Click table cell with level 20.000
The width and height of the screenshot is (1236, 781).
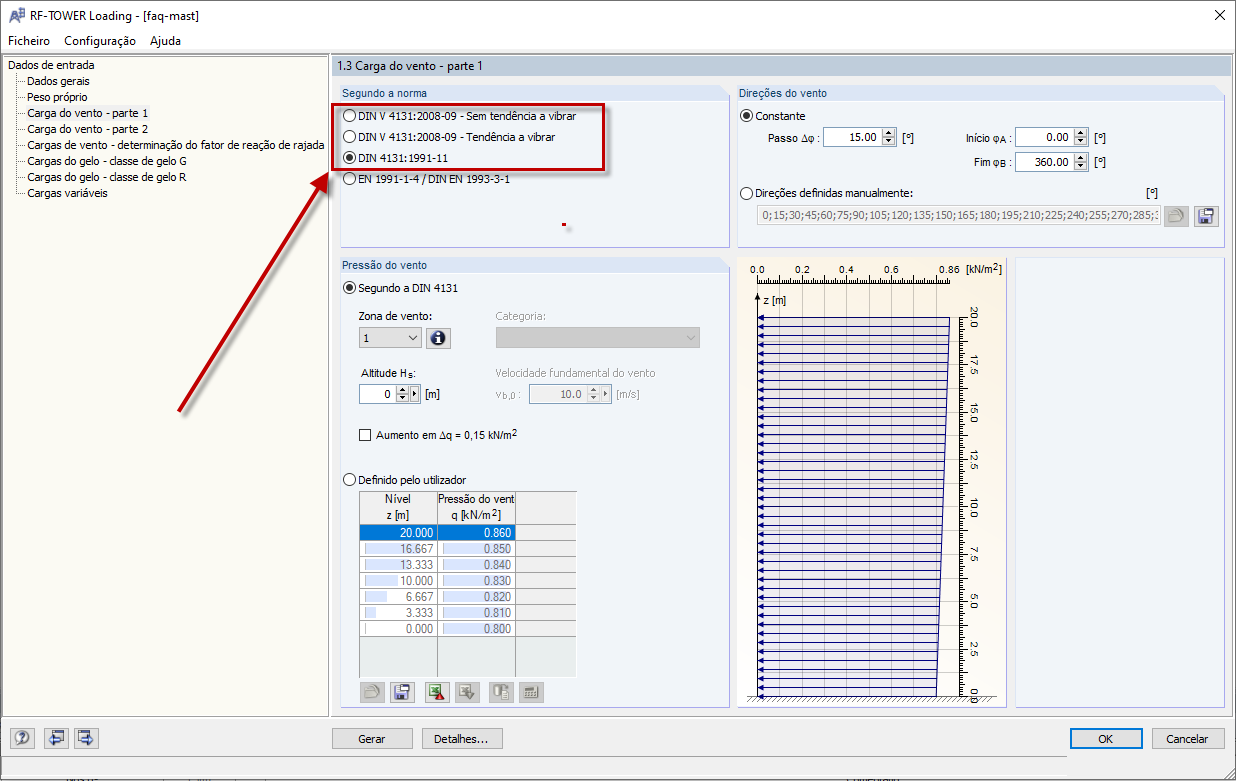point(398,533)
